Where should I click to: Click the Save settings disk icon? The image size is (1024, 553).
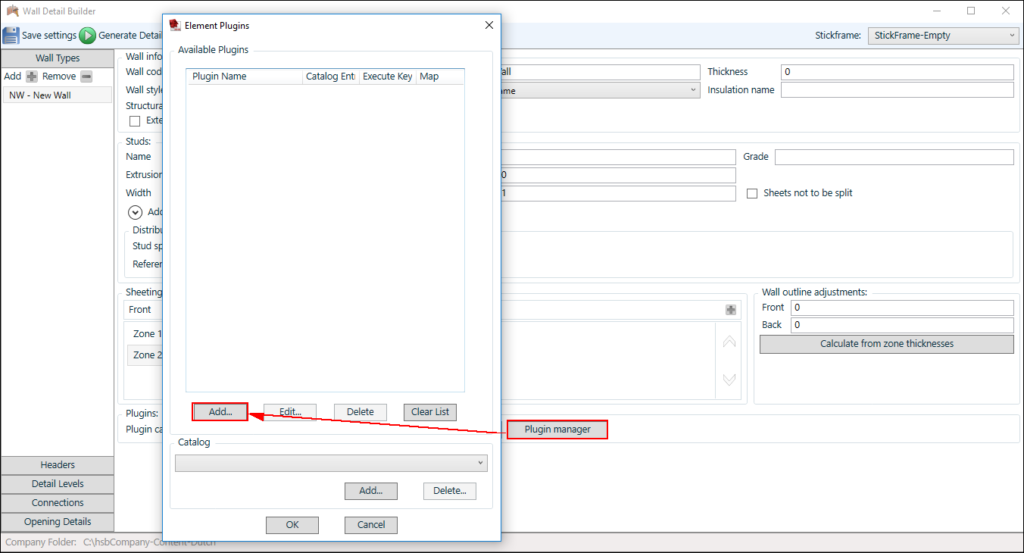[x=11, y=35]
